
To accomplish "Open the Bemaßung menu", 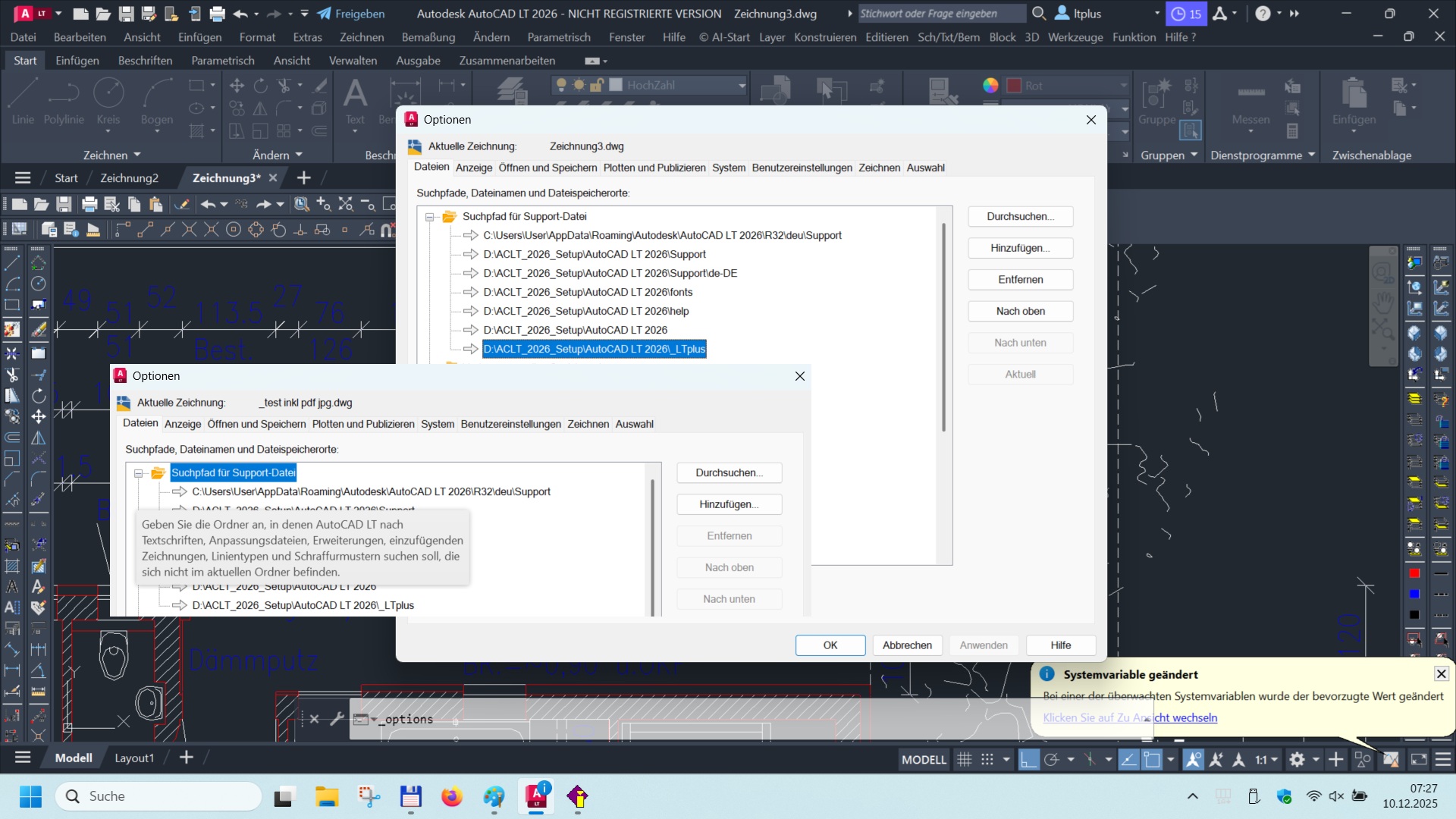I will pyautogui.click(x=428, y=37).
